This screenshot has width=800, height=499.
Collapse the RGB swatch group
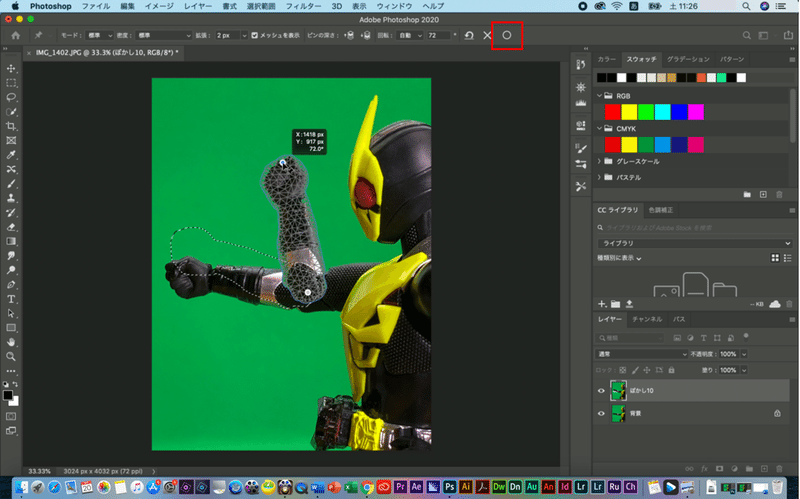click(x=601, y=96)
